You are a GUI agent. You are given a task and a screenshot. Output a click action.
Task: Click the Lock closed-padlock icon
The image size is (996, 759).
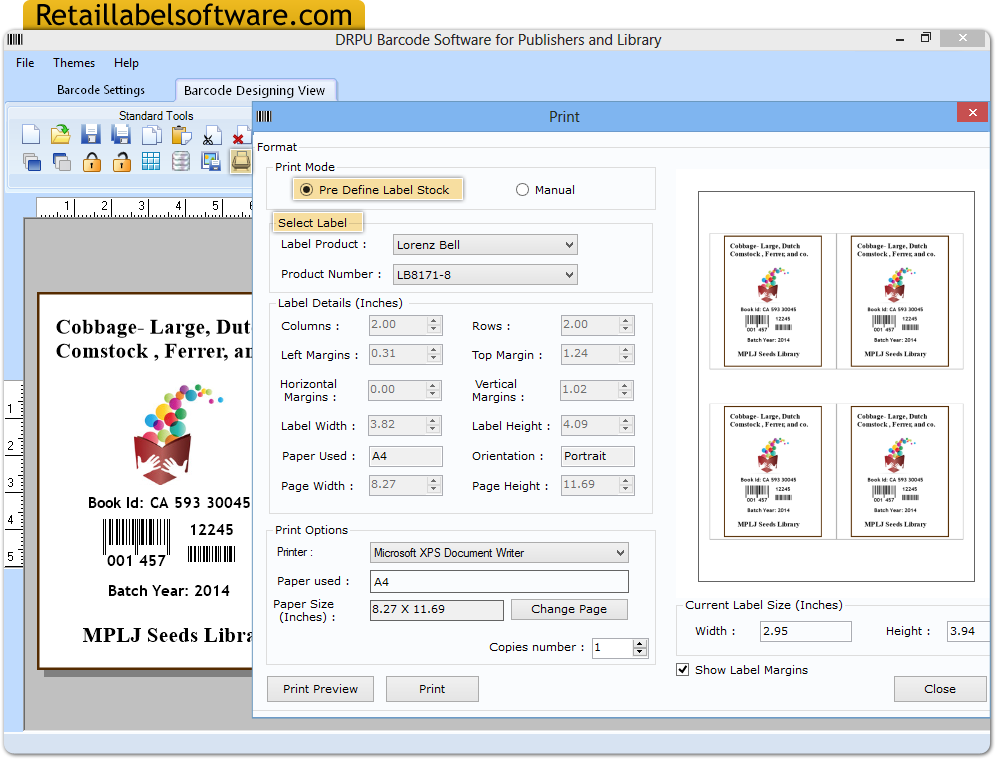coord(91,162)
